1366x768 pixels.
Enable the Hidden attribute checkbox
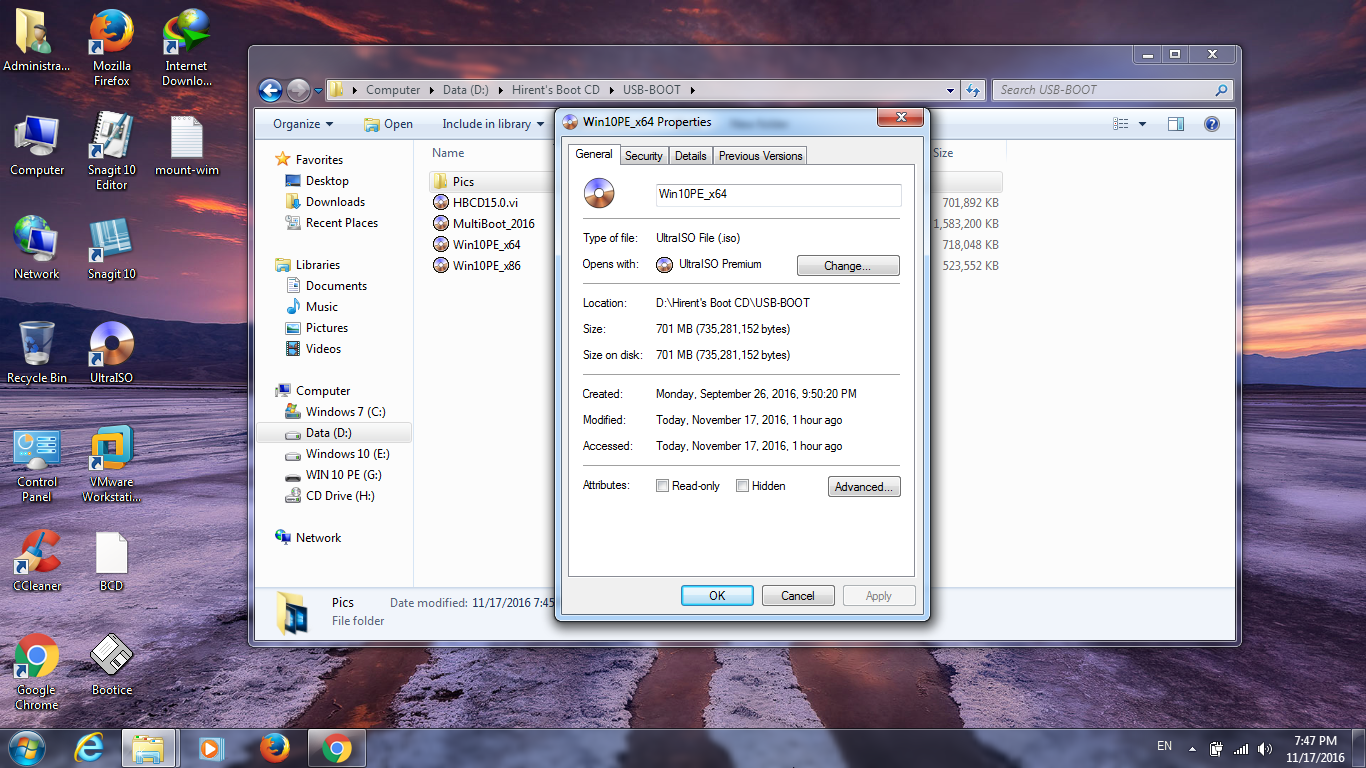click(742, 486)
